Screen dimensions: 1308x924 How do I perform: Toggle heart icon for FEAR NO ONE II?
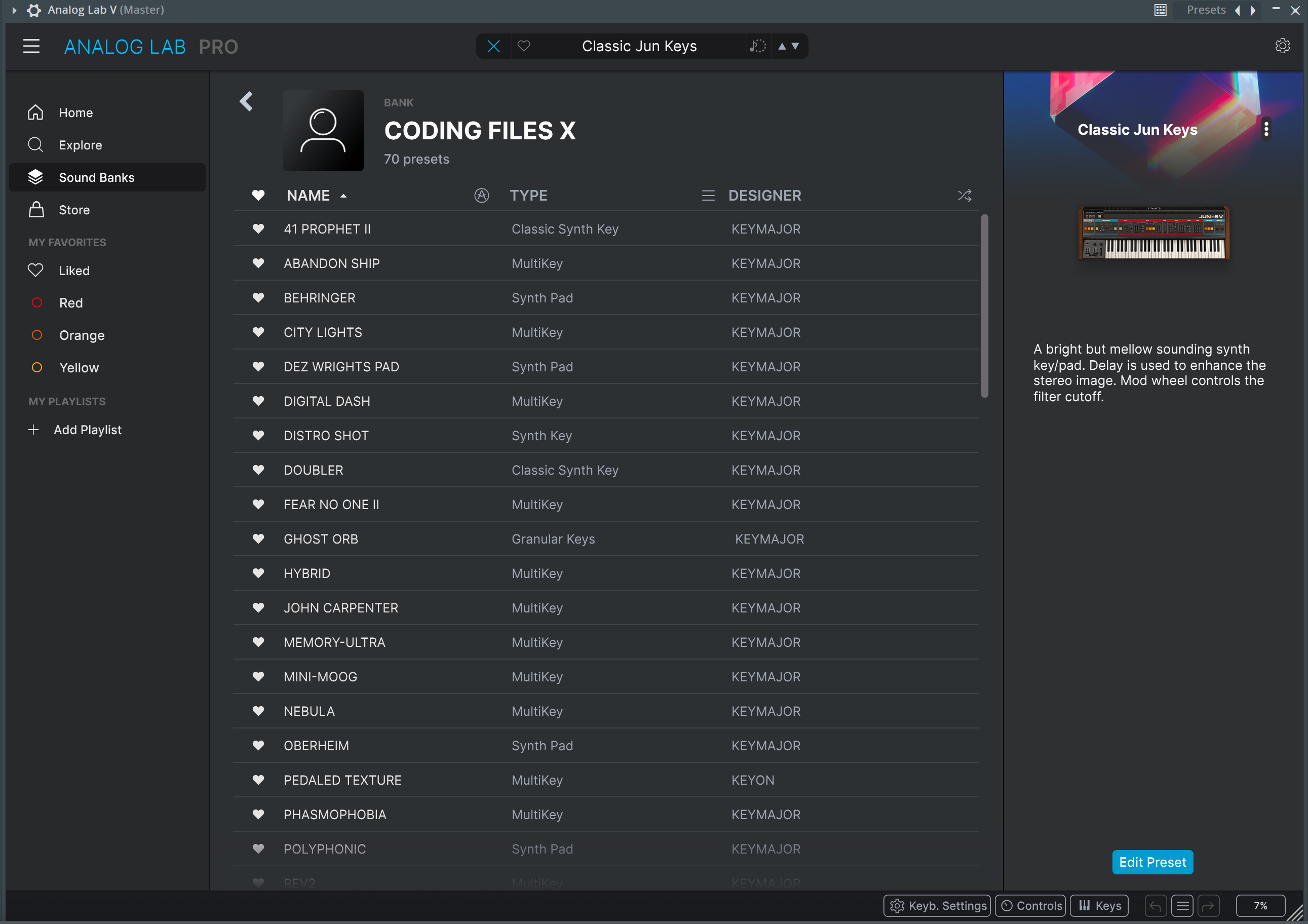(258, 505)
